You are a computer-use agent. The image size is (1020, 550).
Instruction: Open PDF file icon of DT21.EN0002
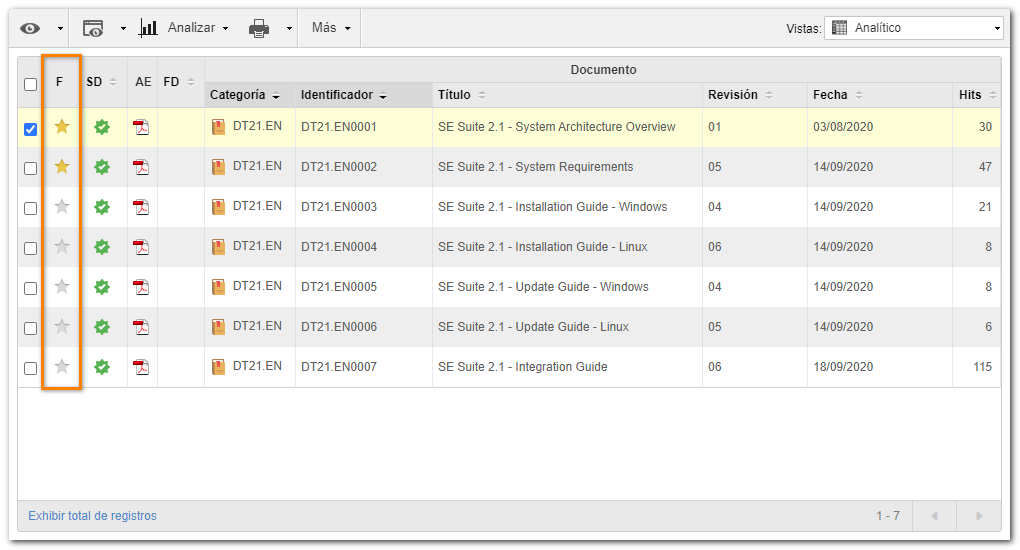(x=141, y=167)
